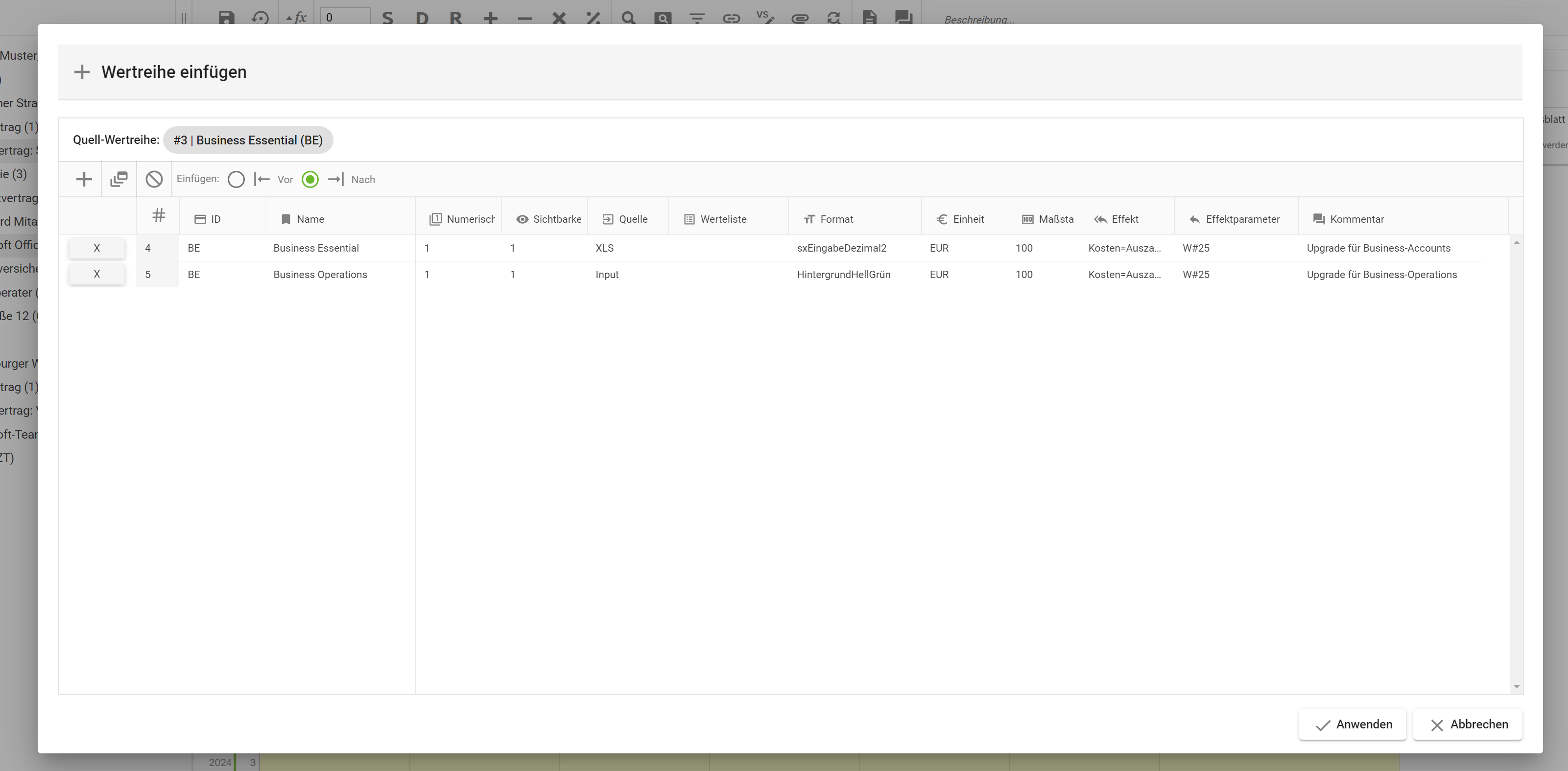Click the Kommentar column header
This screenshot has height=771, width=1568.
[1356, 219]
